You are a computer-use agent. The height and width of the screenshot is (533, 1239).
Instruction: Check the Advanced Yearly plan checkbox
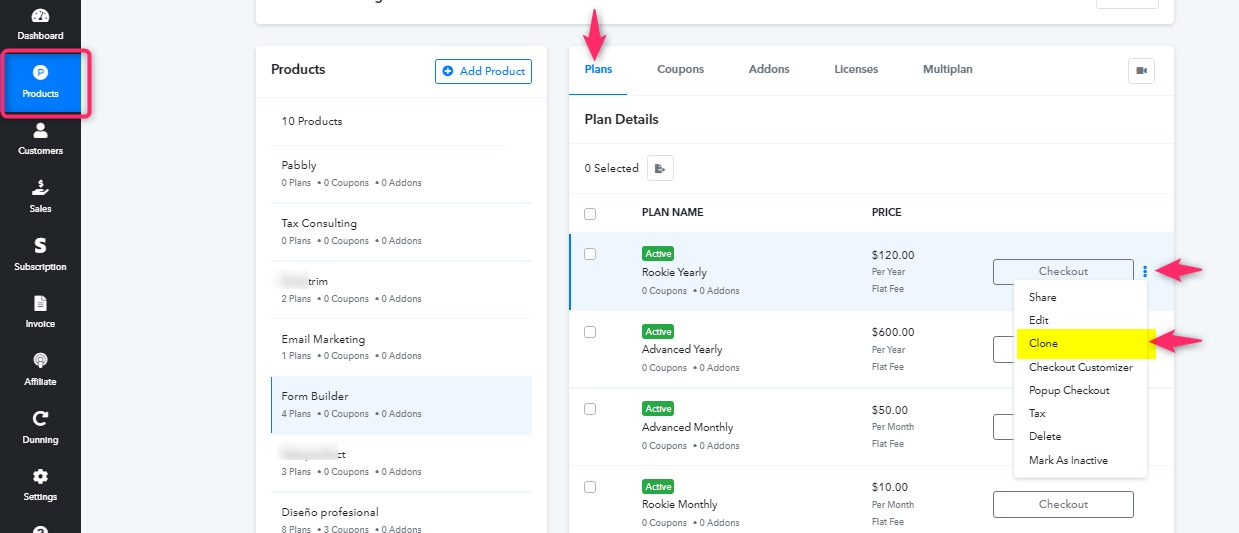590,332
